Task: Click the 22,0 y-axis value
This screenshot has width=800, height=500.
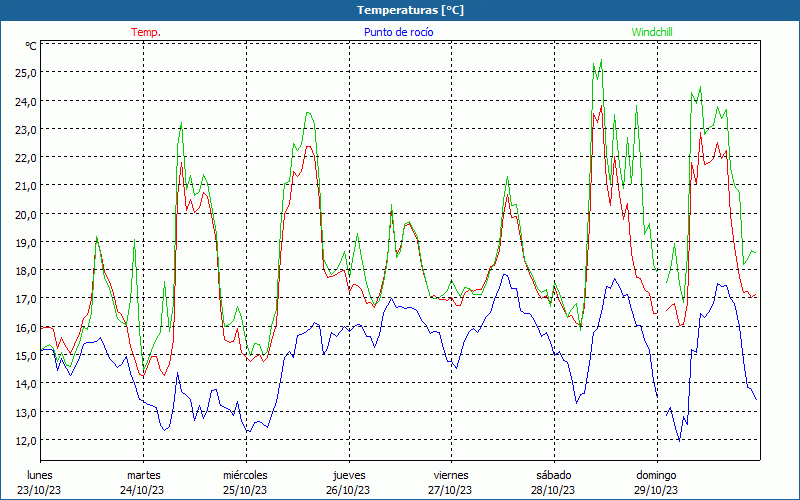Action: point(26,158)
